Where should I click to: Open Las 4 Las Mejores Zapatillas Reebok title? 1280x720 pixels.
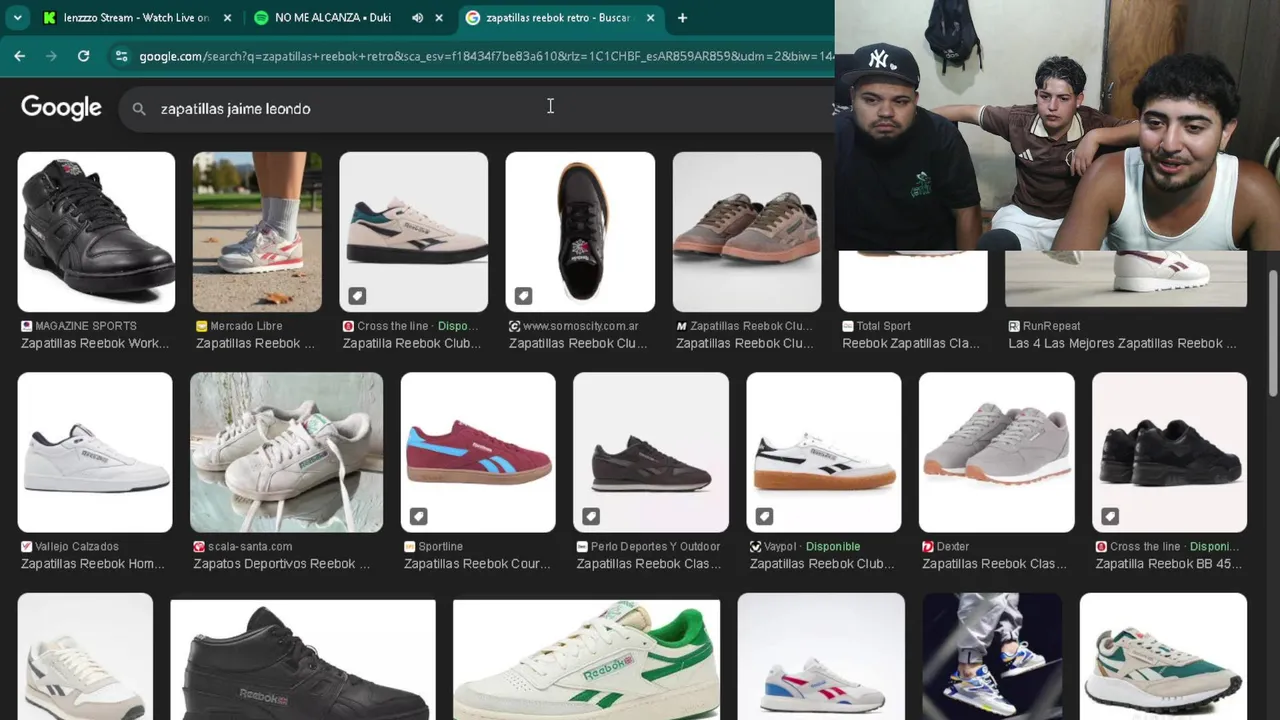click(1122, 343)
